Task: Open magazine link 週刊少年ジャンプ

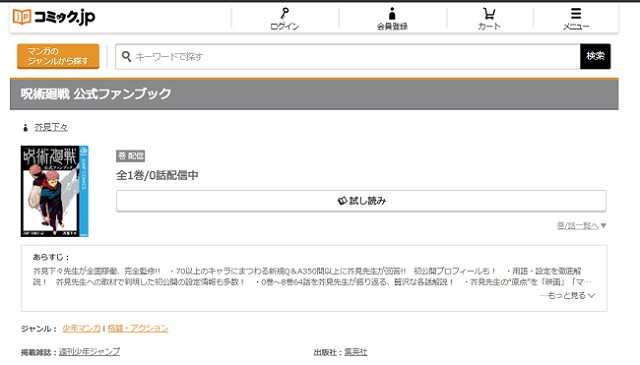Action: [89, 352]
